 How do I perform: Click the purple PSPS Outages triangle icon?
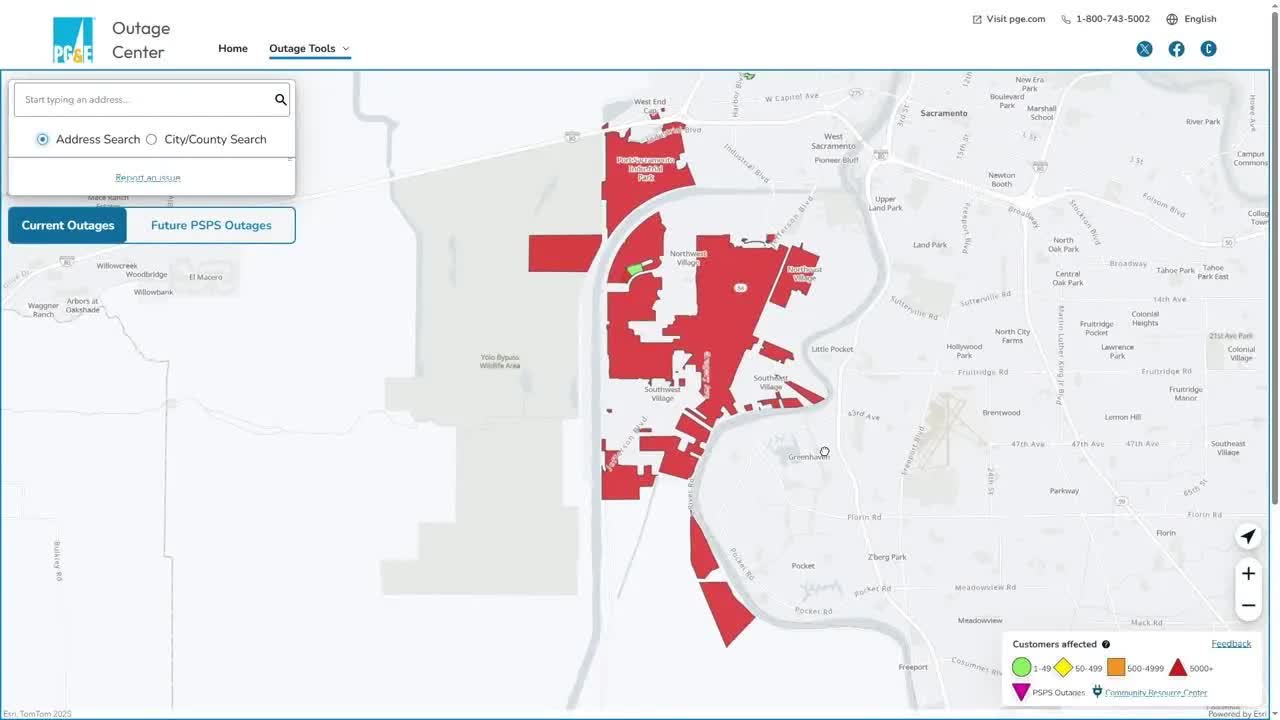pyautogui.click(x=1021, y=691)
